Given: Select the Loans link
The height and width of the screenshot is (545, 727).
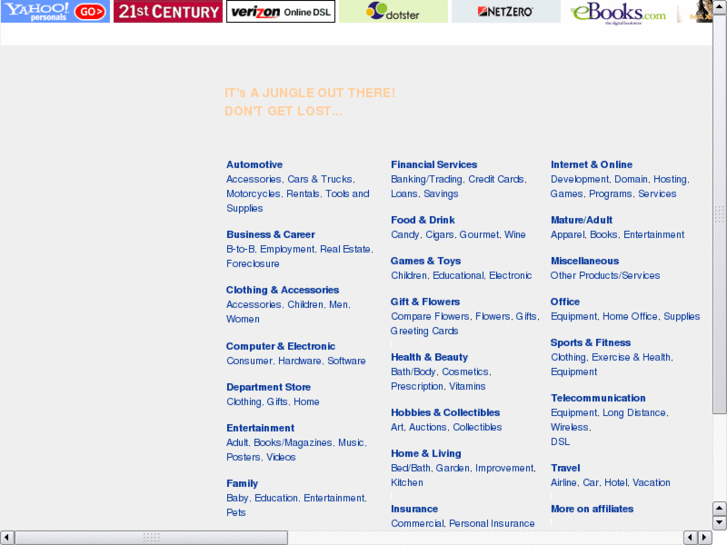Looking at the screenshot, I should pos(404,194).
